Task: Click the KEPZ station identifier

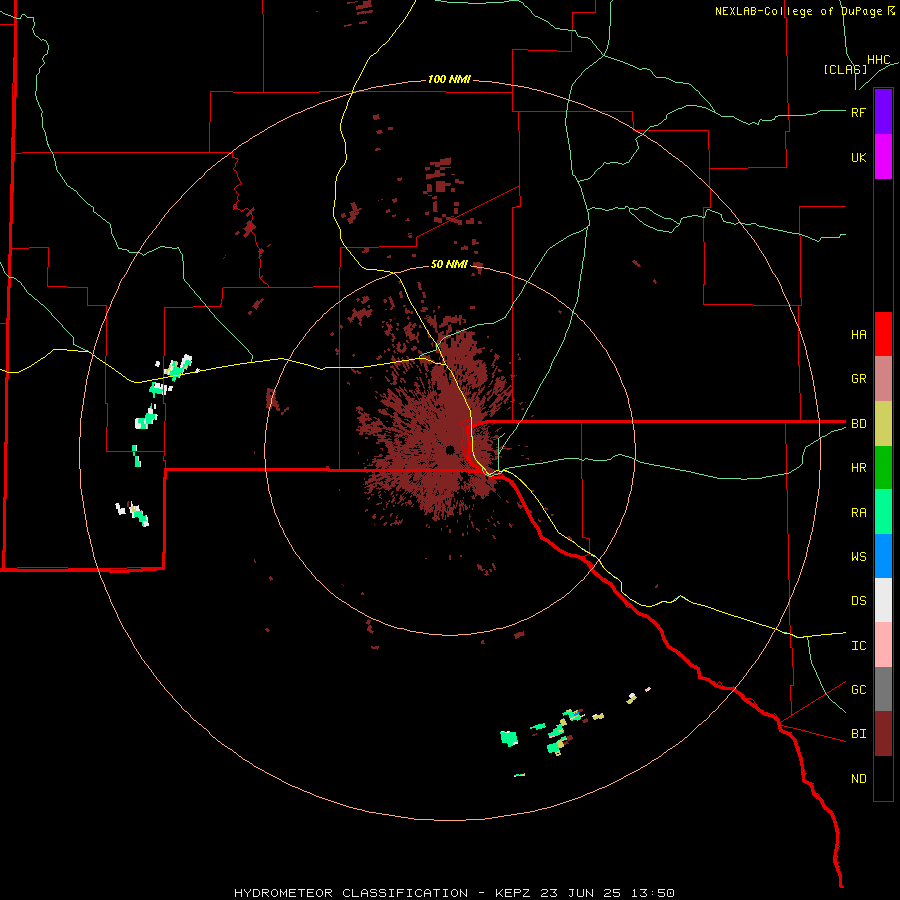Action: pyautogui.click(x=515, y=893)
